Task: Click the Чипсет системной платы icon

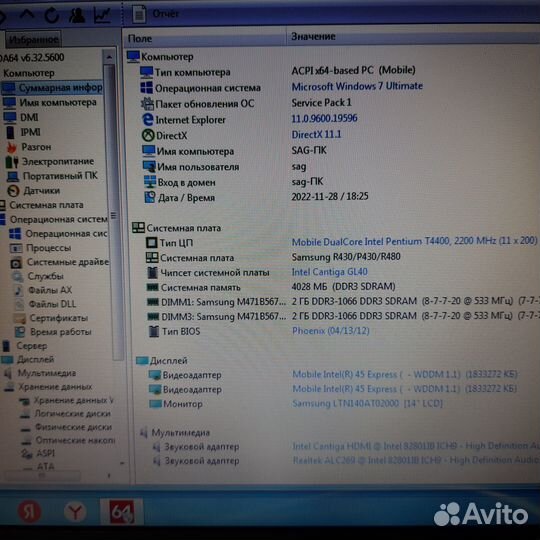Action: 152,272
